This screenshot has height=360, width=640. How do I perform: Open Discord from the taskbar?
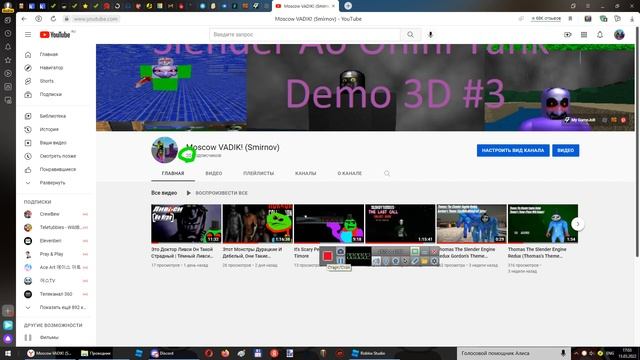[163, 353]
